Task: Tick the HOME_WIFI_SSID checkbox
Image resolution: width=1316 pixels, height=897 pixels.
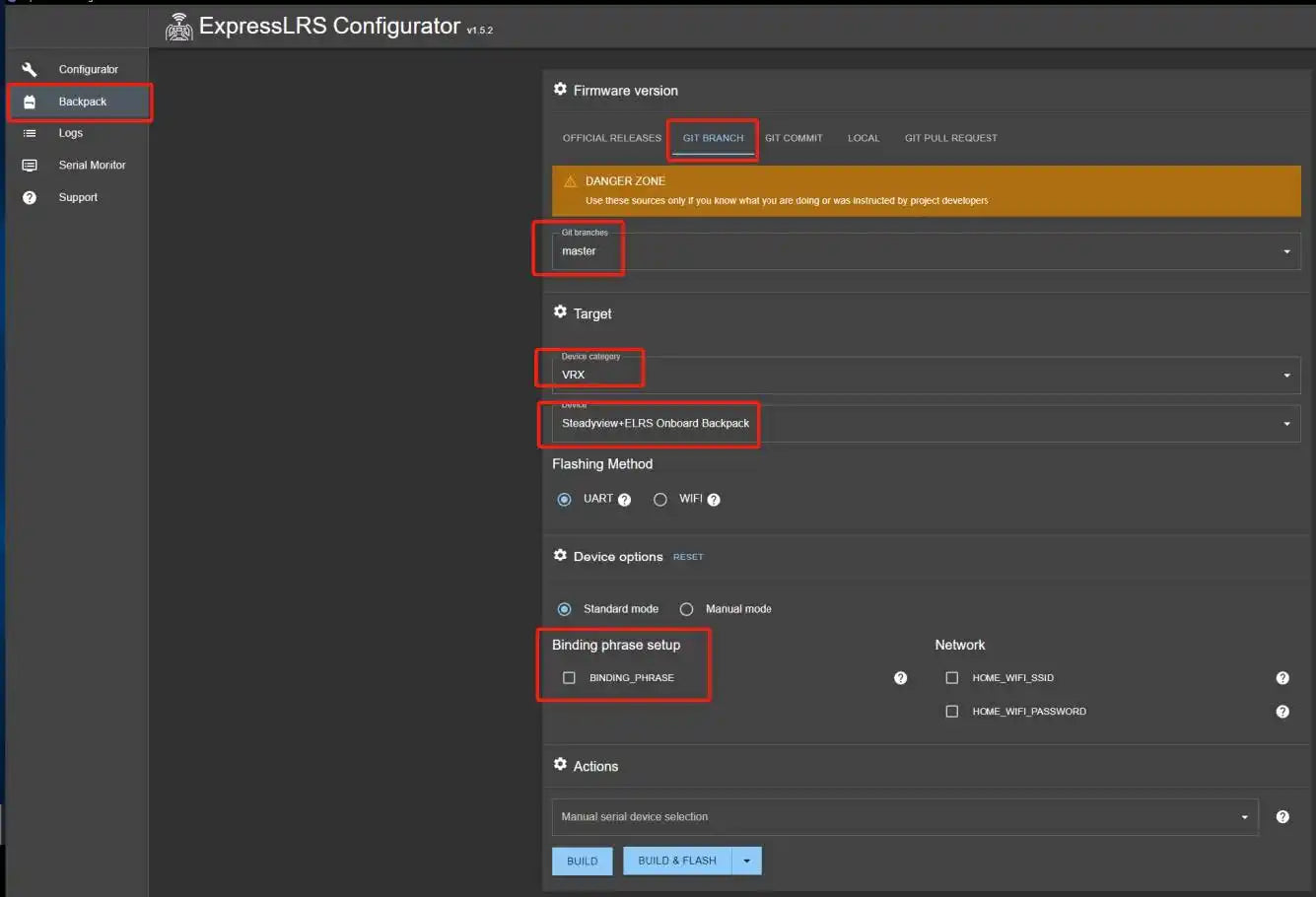Action: (x=951, y=678)
